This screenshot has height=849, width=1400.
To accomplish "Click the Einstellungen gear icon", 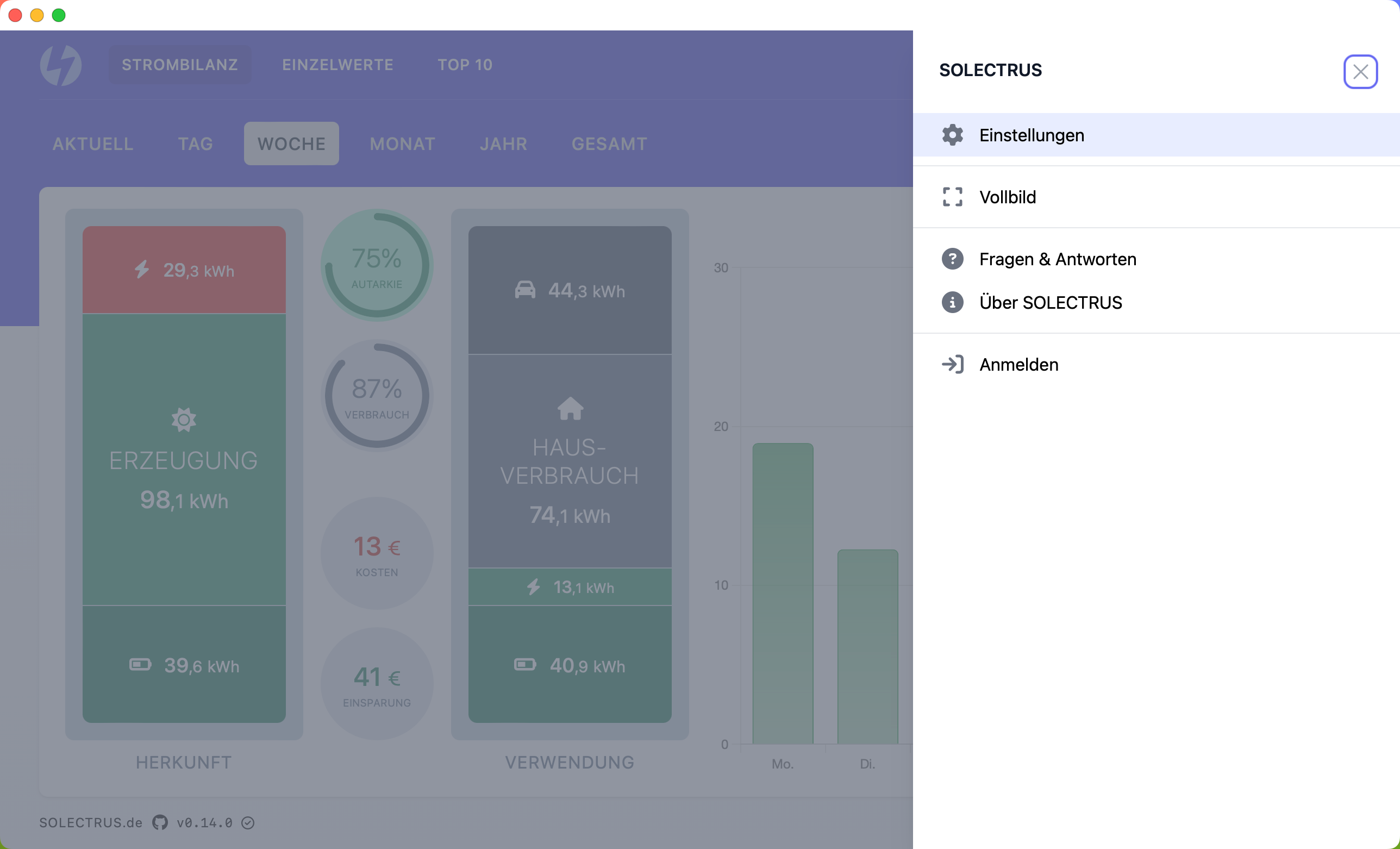I will [952, 135].
